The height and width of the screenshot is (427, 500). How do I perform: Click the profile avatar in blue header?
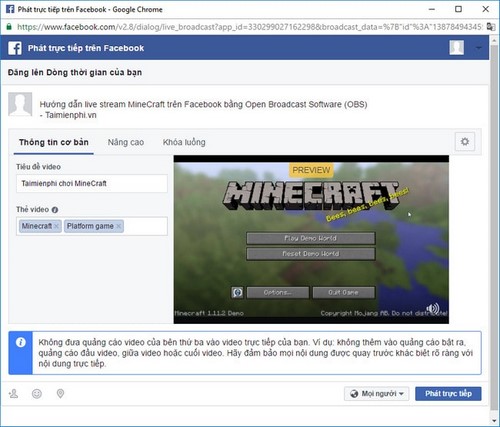(456, 48)
